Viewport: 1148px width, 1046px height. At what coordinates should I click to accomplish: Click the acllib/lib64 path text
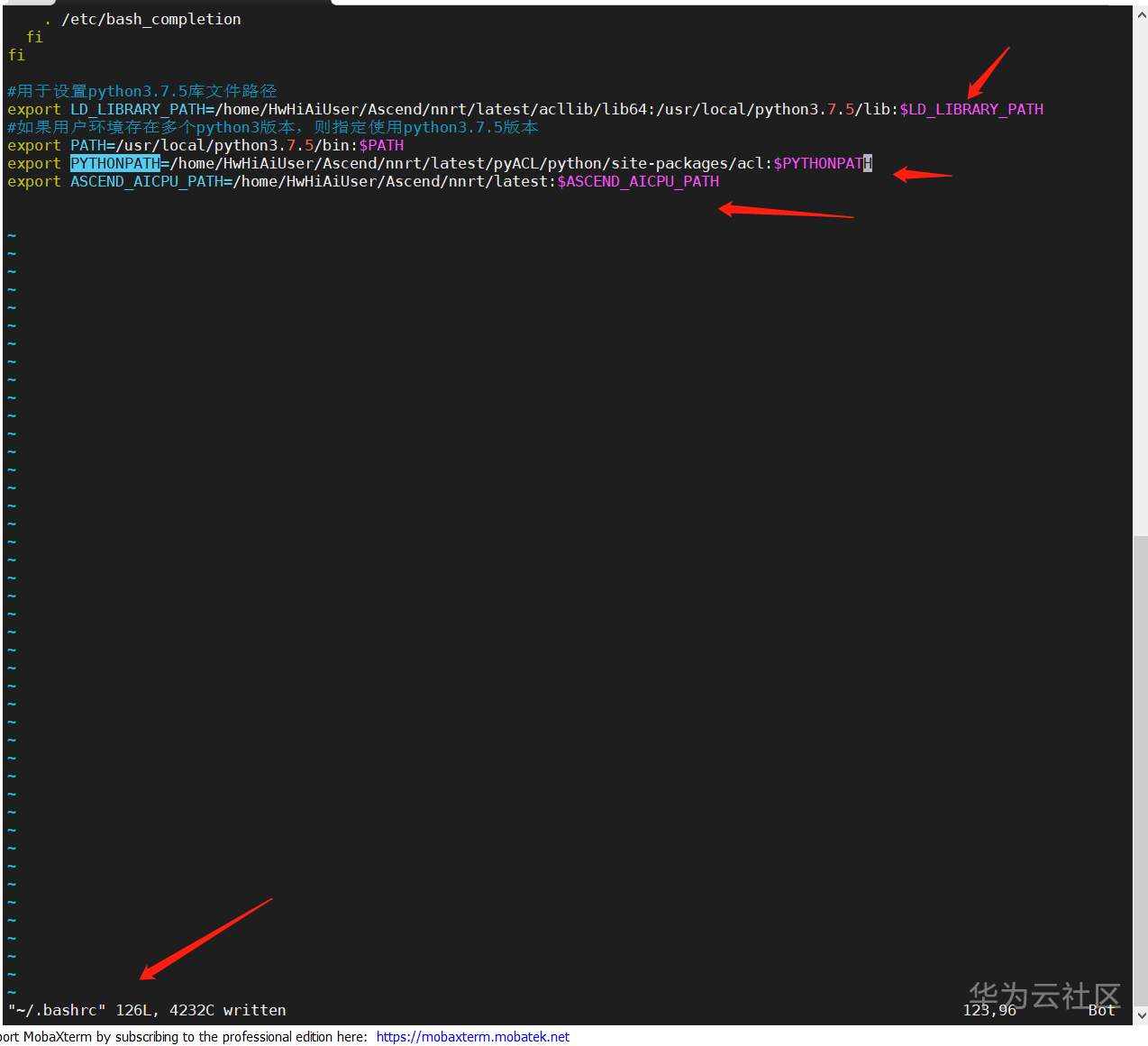tap(431, 109)
